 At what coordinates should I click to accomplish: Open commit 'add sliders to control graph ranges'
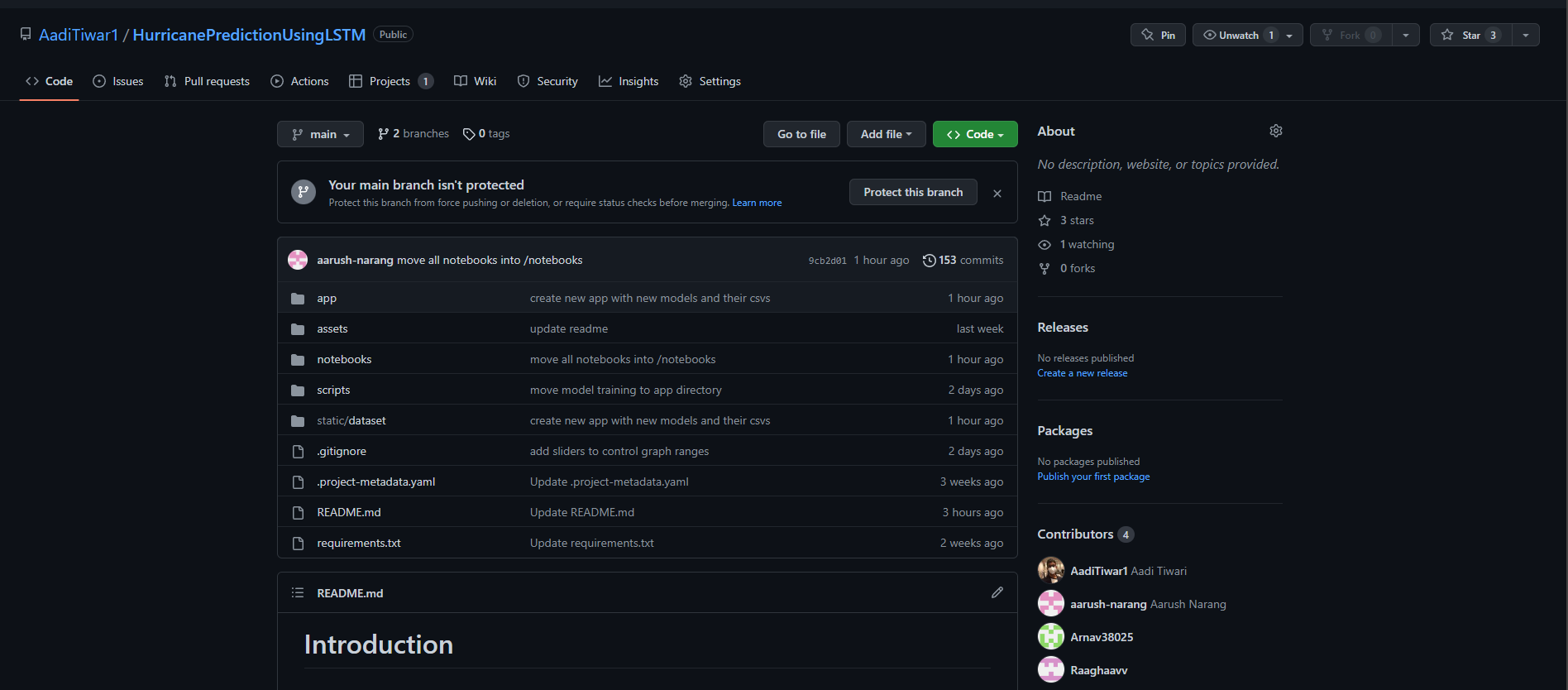[619, 451]
